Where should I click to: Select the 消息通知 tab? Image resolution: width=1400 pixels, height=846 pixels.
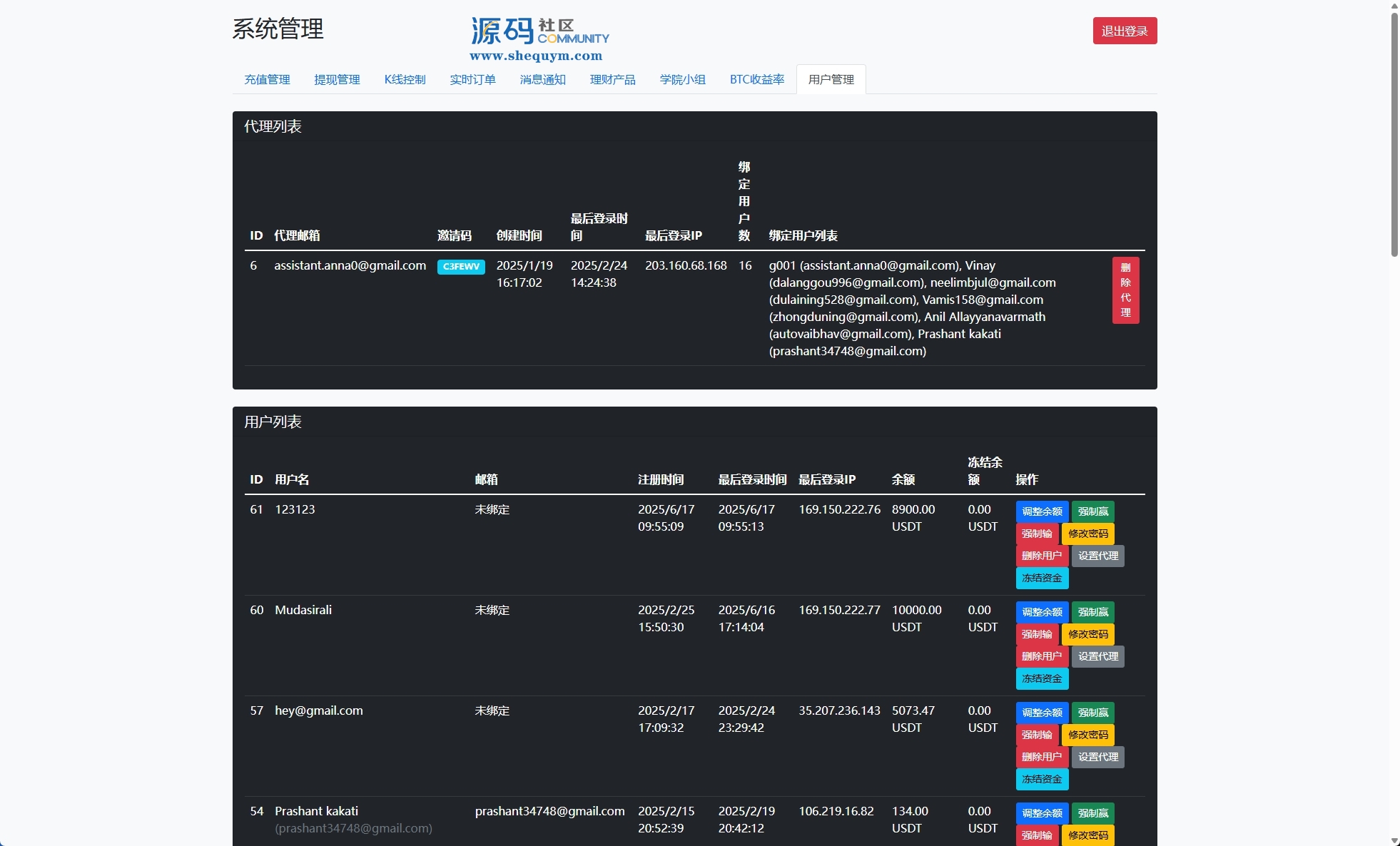tap(542, 79)
